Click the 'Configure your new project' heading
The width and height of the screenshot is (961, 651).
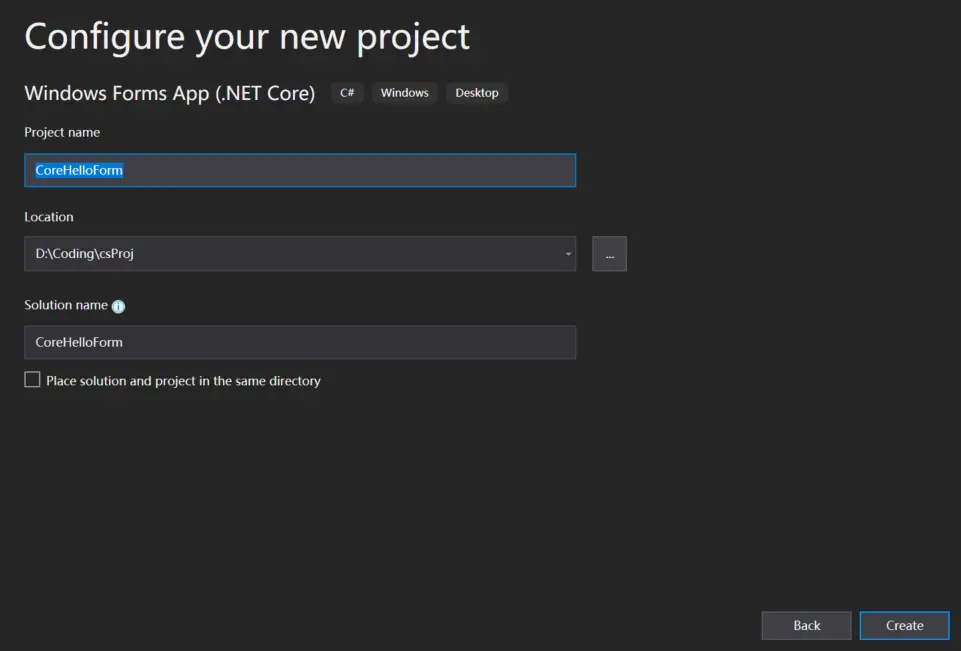247,37
